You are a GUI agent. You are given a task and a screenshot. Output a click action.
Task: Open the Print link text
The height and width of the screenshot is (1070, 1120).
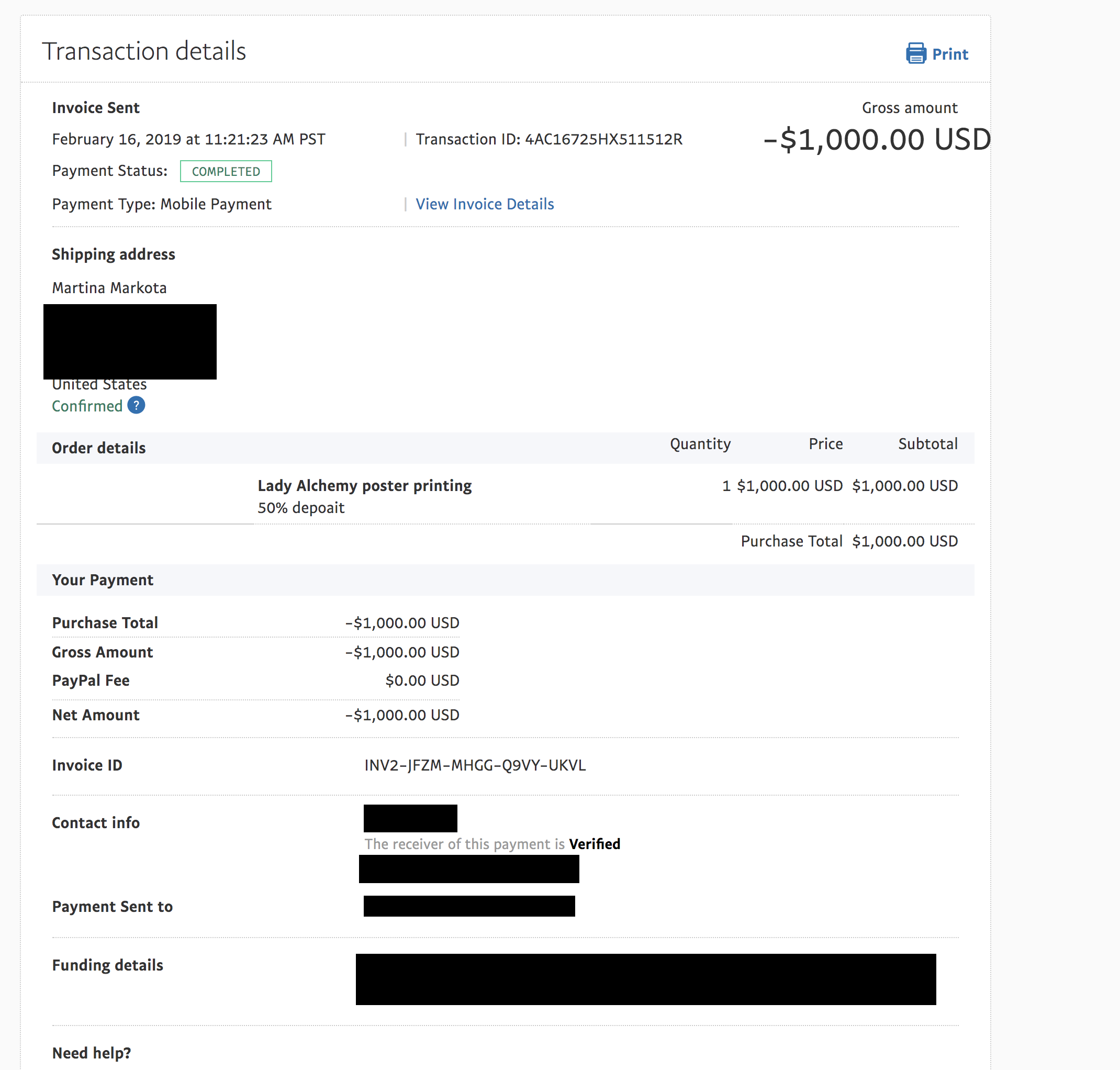950,54
